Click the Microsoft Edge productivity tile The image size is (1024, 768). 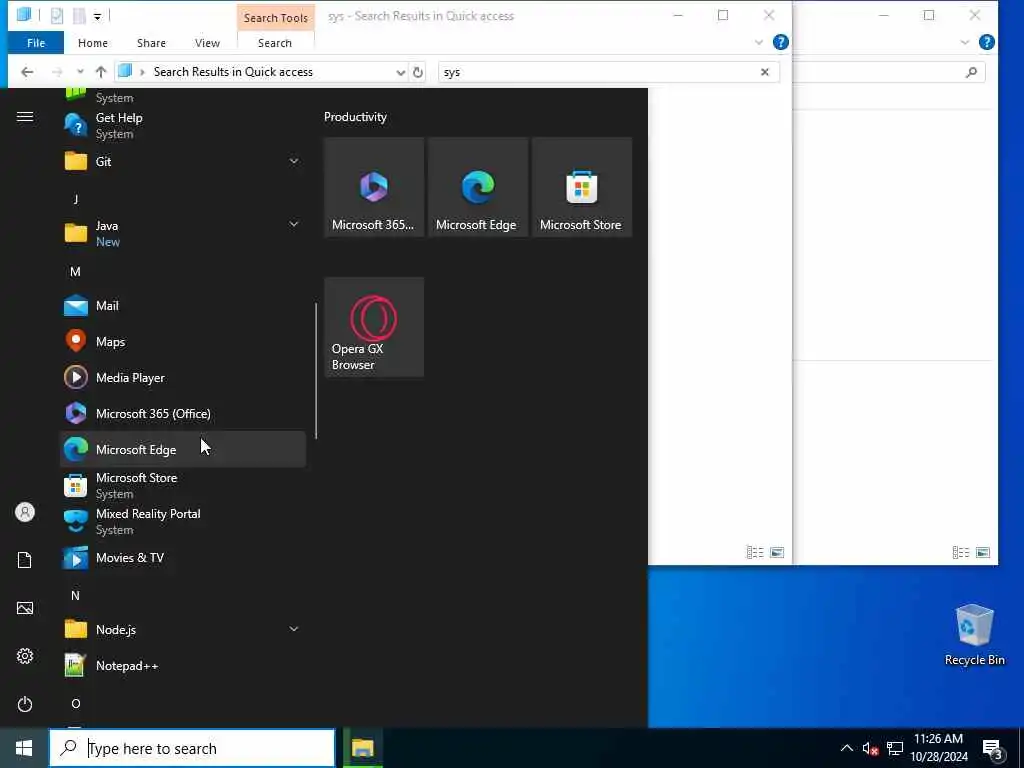click(477, 187)
